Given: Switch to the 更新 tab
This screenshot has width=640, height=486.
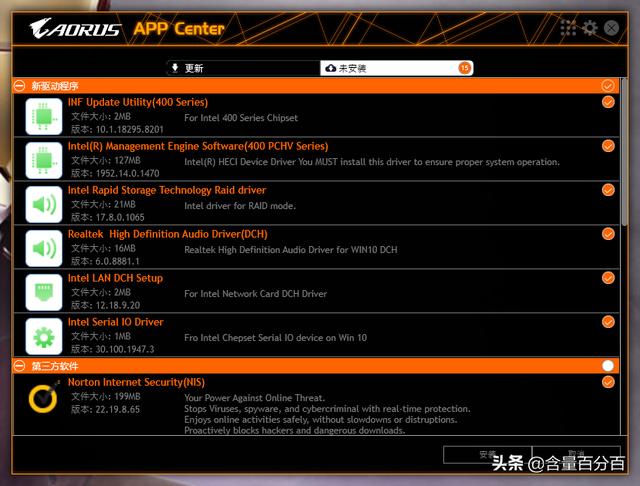Looking at the screenshot, I should pyautogui.click(x=243, y=68).
